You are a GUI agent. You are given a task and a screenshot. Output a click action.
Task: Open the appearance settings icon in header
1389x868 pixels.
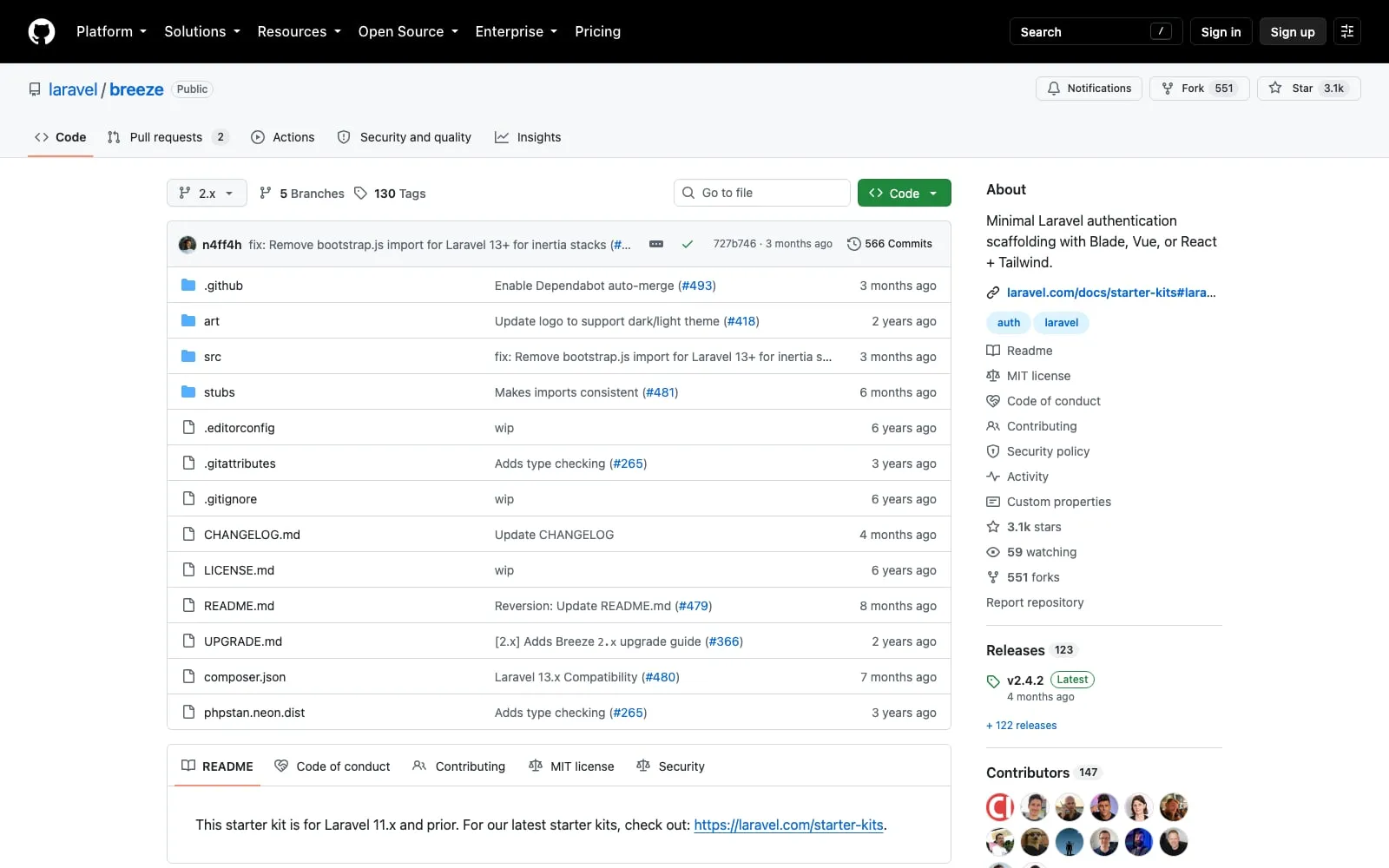coord(1347,31)
